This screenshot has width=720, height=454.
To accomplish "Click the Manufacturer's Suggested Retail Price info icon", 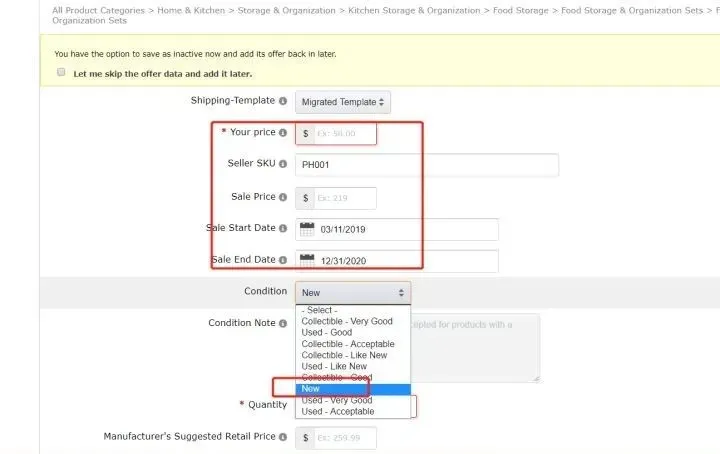I will [x=283, y=437].
